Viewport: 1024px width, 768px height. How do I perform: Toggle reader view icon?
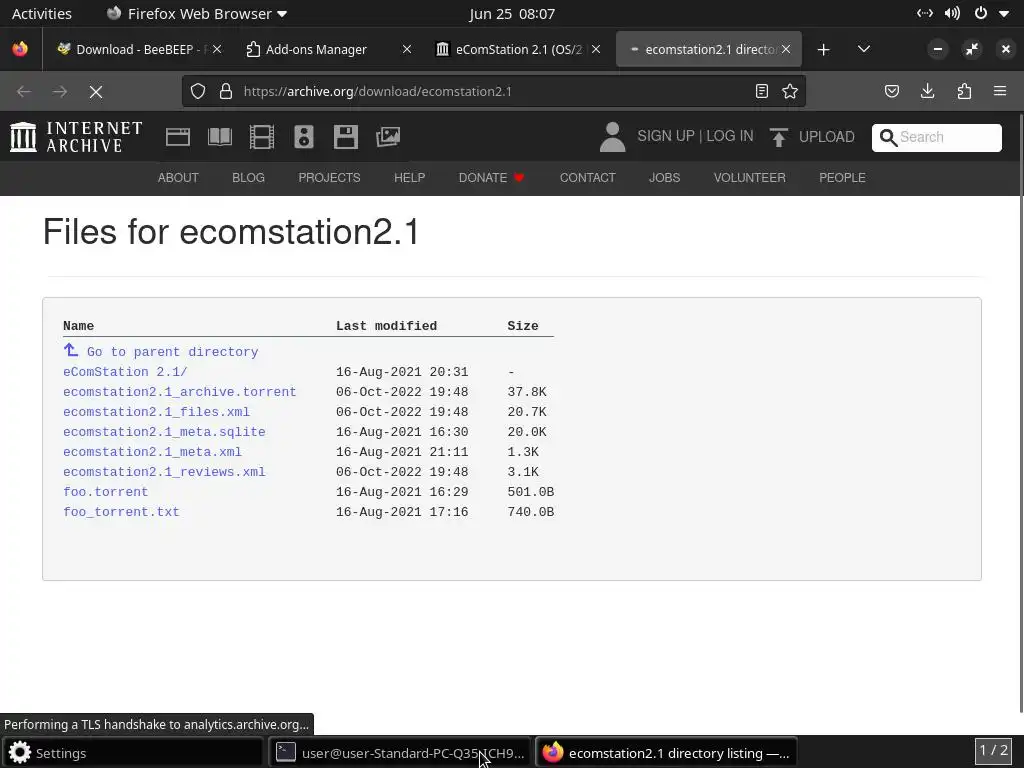pyautogui.click(x=761, y=91)
